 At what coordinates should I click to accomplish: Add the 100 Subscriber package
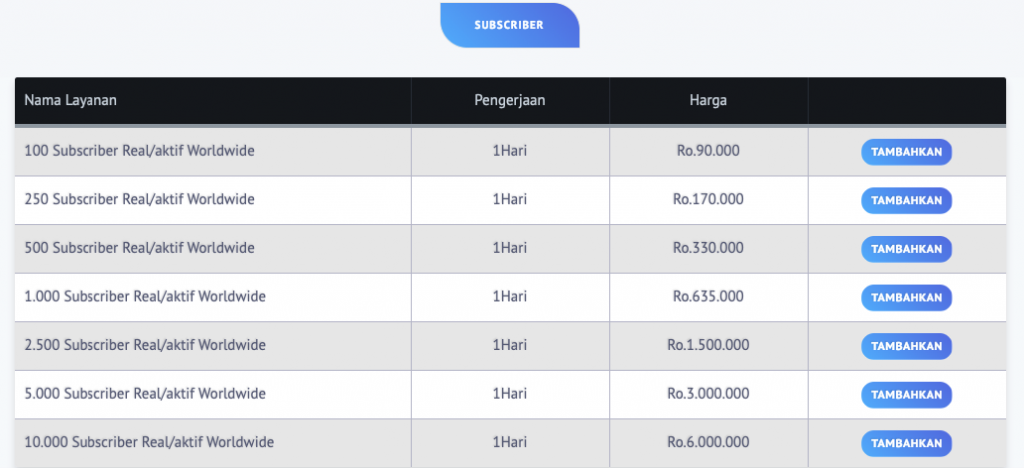(x=906, y=152)
